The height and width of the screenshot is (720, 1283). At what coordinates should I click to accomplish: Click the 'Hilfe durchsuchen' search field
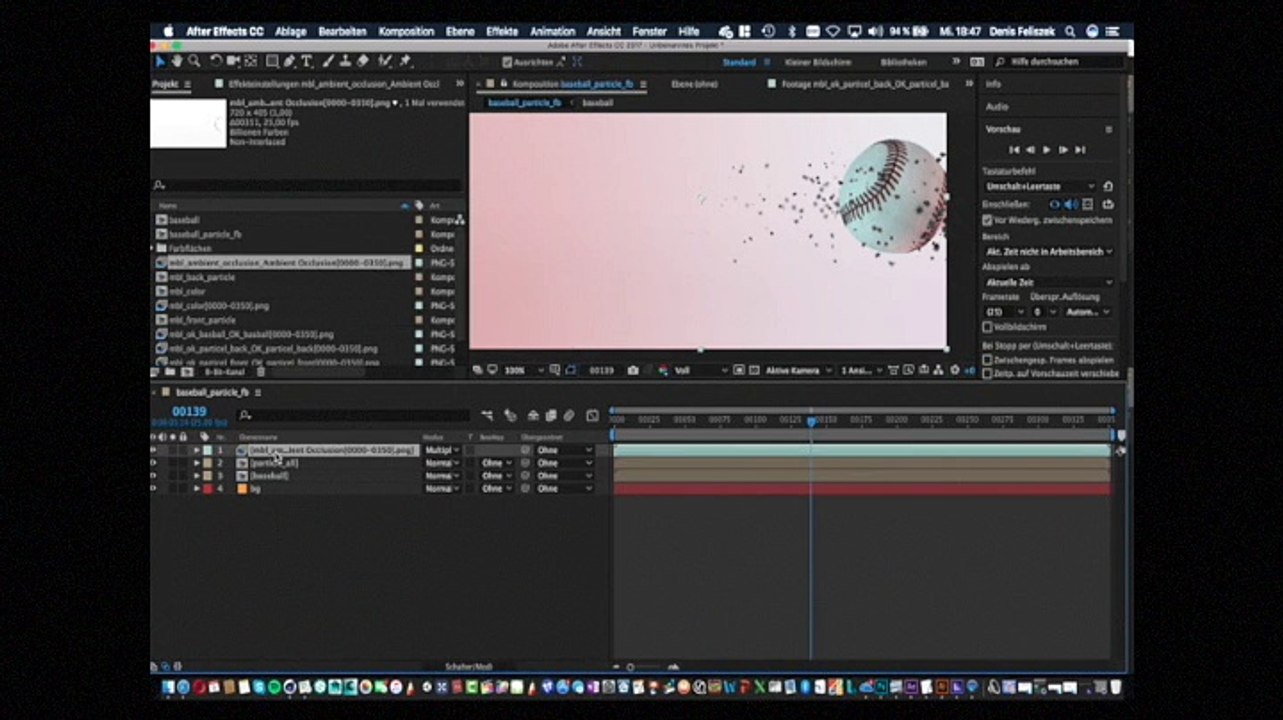coord(1061,62)
